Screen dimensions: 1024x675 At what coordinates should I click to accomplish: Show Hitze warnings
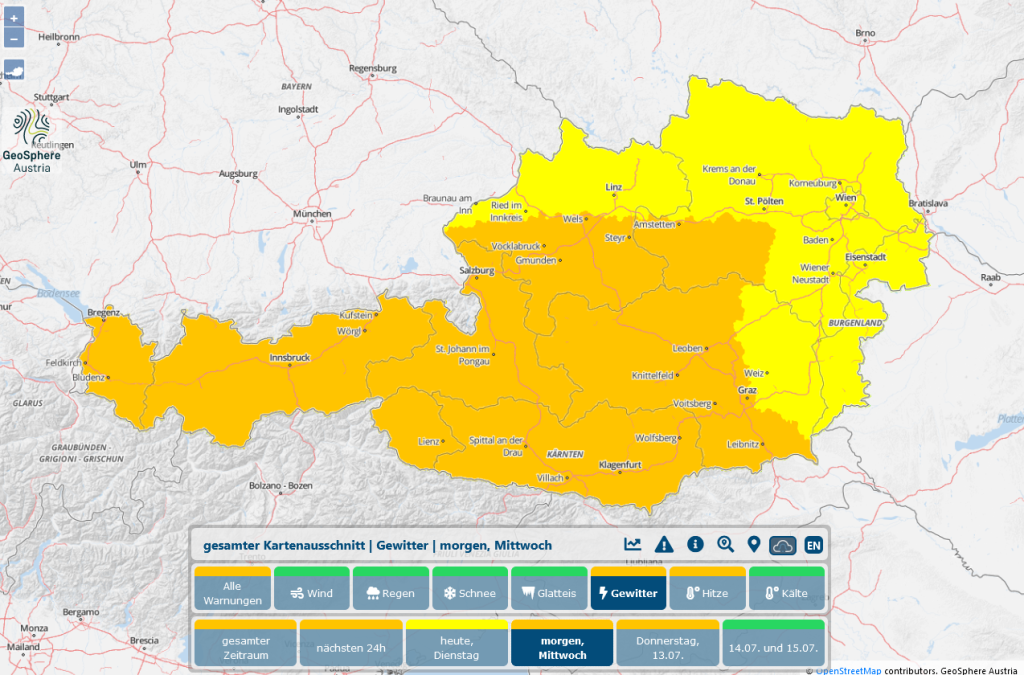708,592
